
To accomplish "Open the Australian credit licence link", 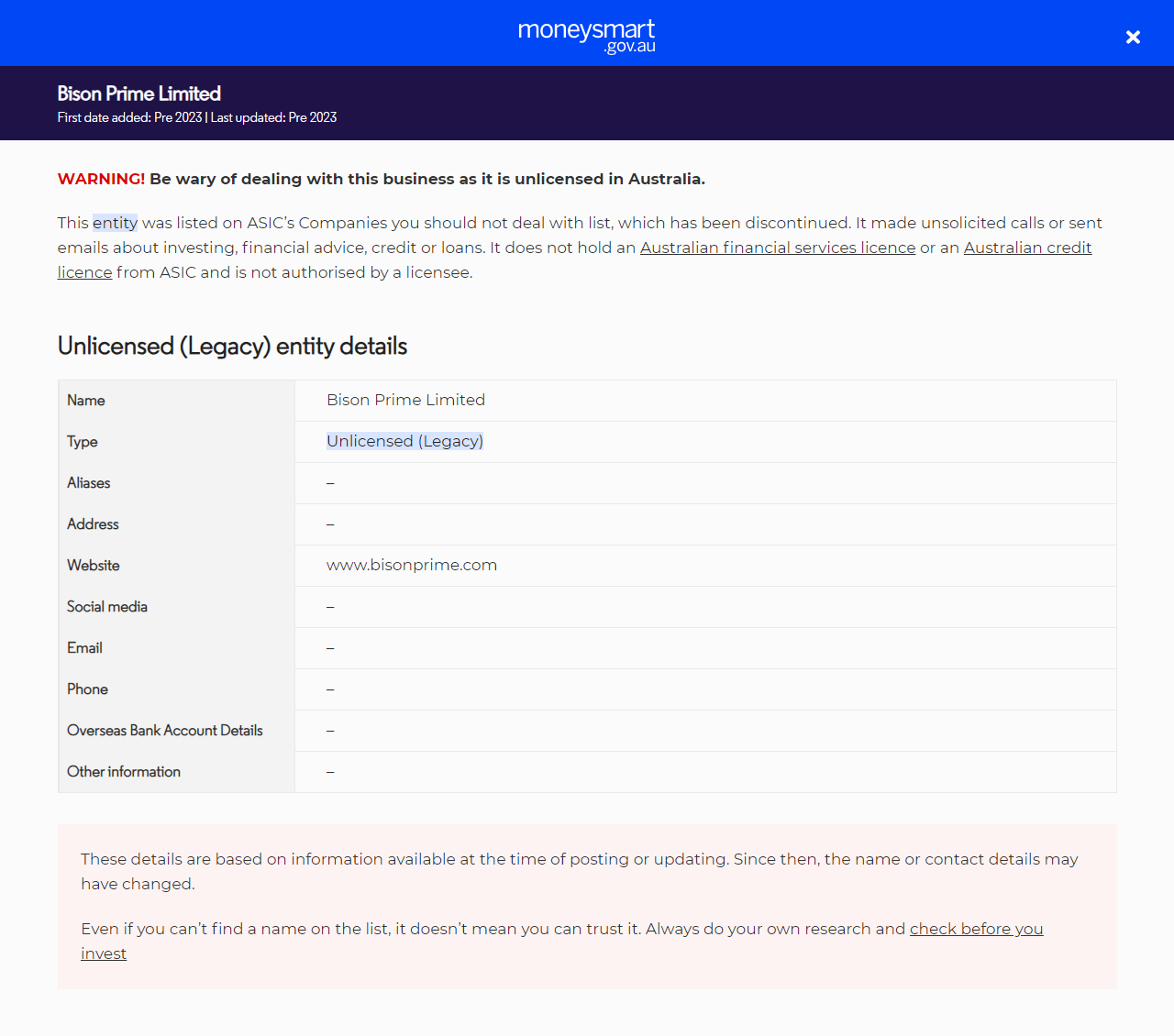I will click(1026, 248).
